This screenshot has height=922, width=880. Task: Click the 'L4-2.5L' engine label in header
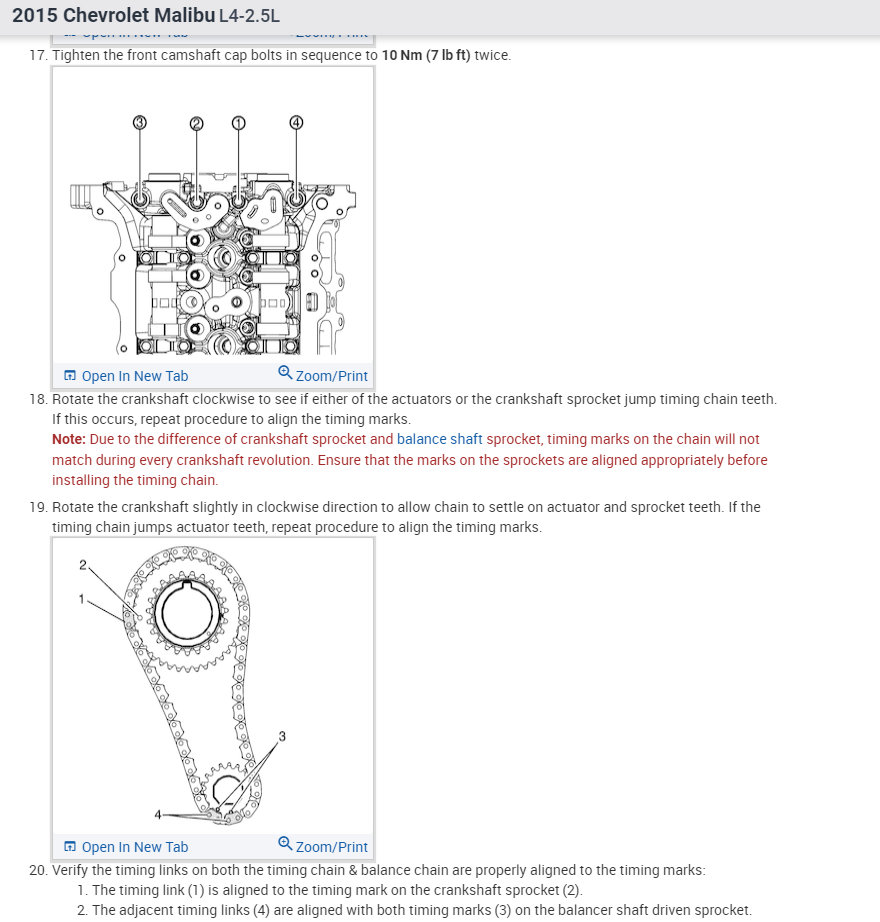coord(249,16)
